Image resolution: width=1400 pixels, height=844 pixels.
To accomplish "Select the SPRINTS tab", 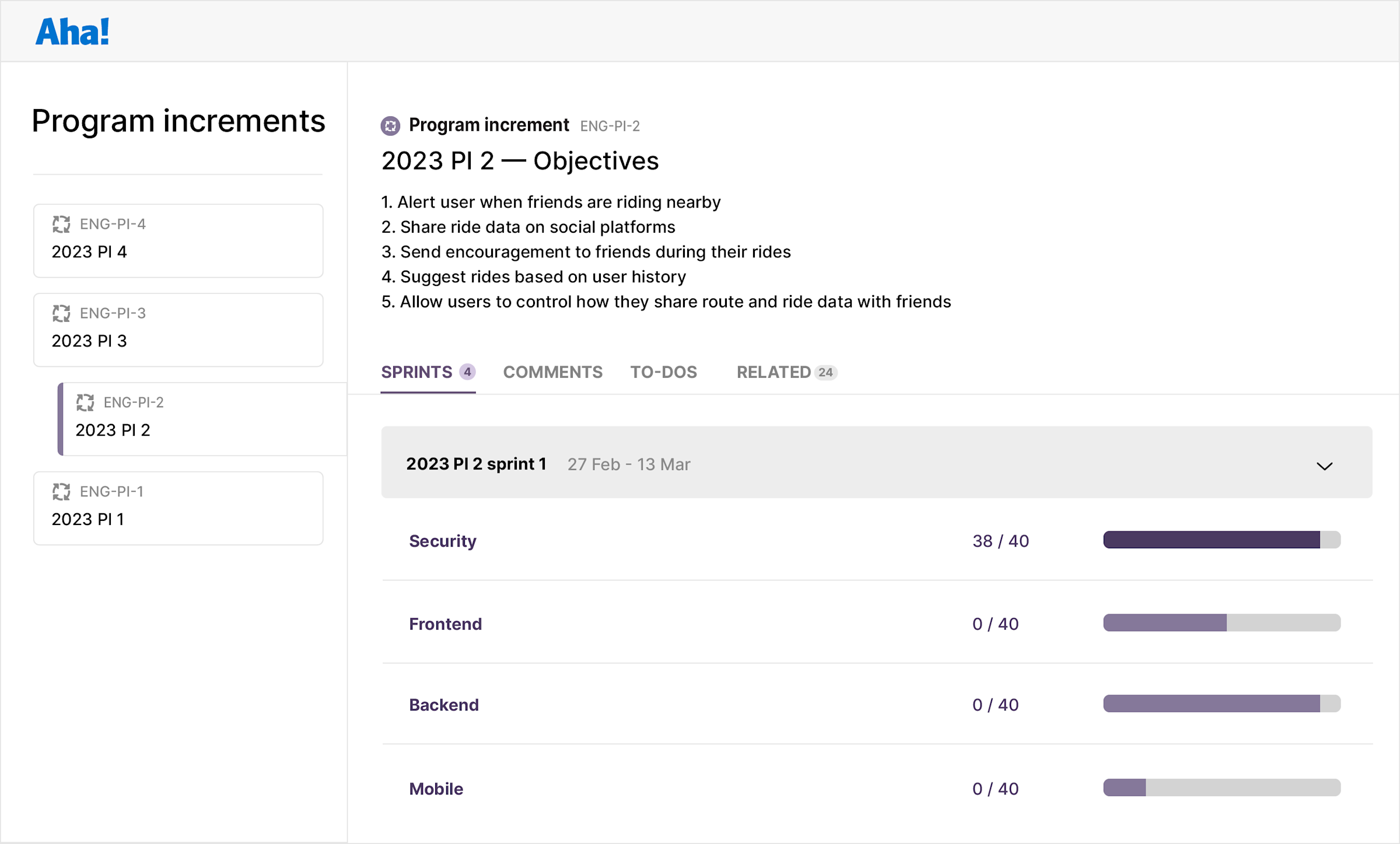I will click(416, 372).
